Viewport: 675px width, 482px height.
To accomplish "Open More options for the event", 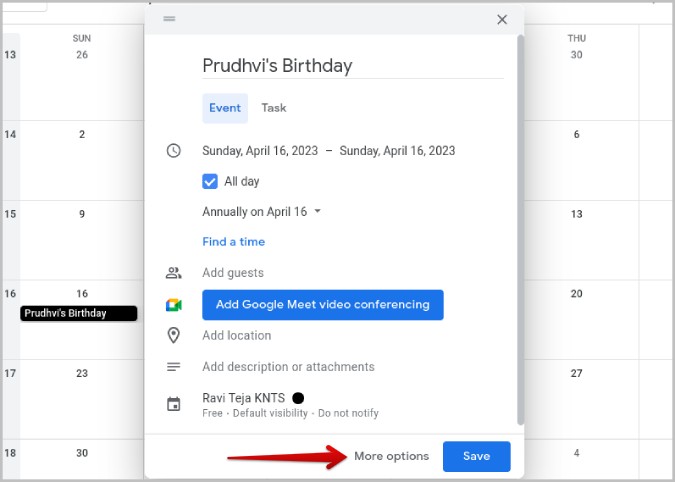I will [x=392, y=456].
